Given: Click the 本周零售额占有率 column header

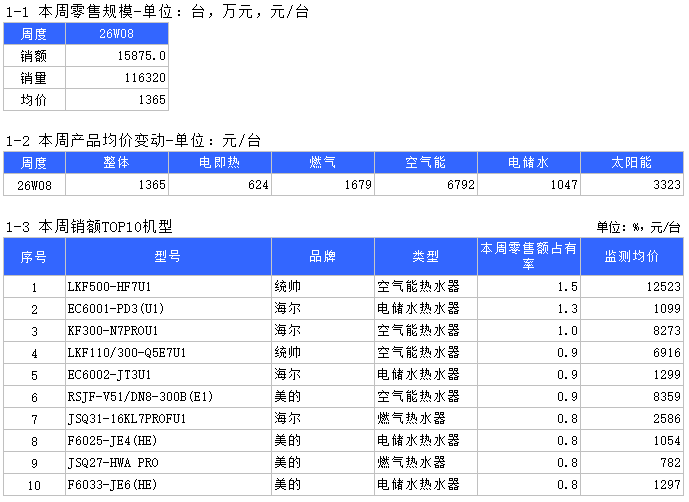Looking at the screenshot, I should [x=529, y=256].
